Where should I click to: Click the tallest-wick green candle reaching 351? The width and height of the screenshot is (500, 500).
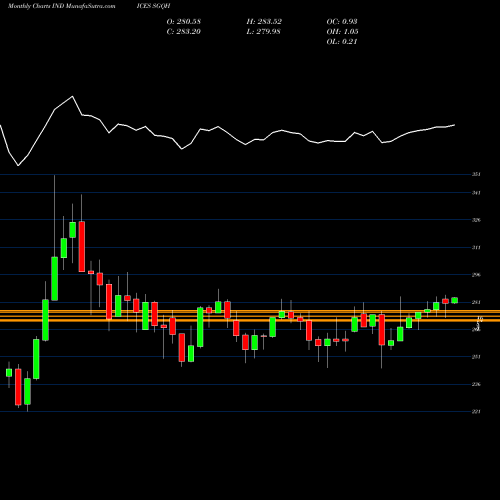54,278
